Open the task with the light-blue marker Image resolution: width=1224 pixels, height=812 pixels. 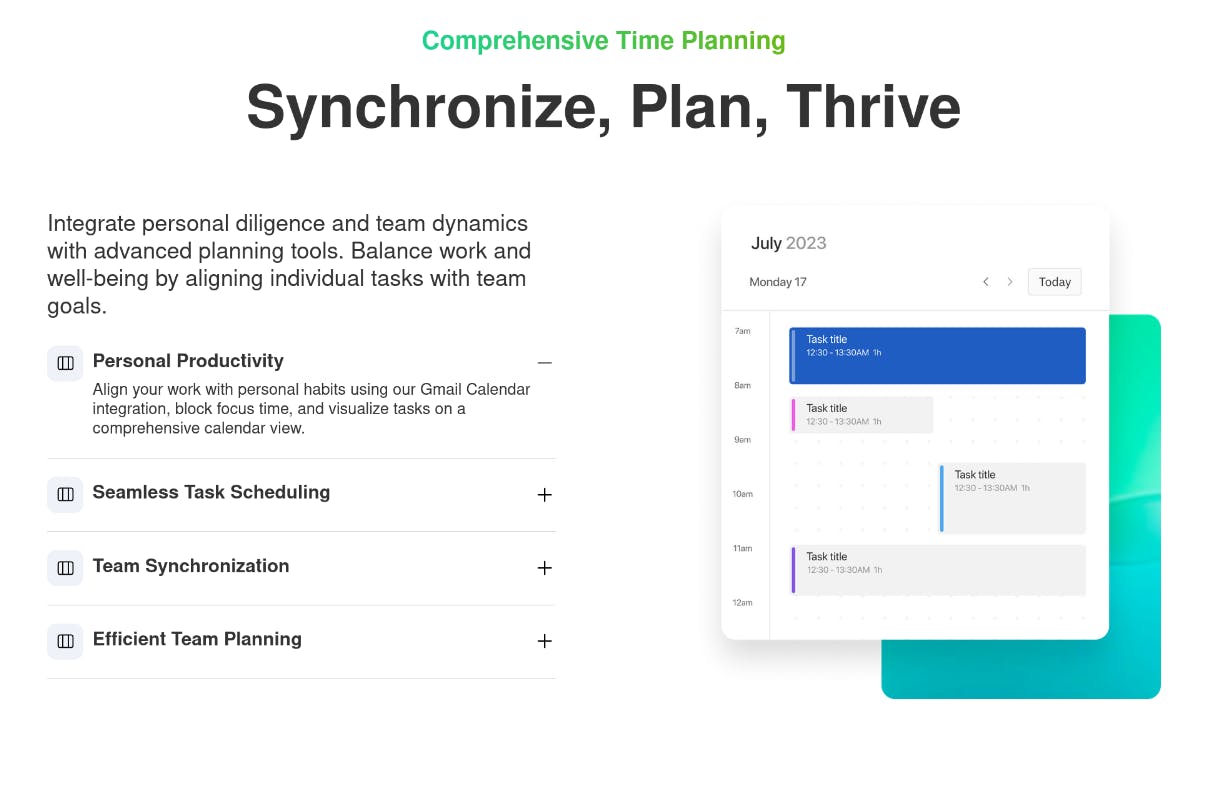click(1012, 498)
